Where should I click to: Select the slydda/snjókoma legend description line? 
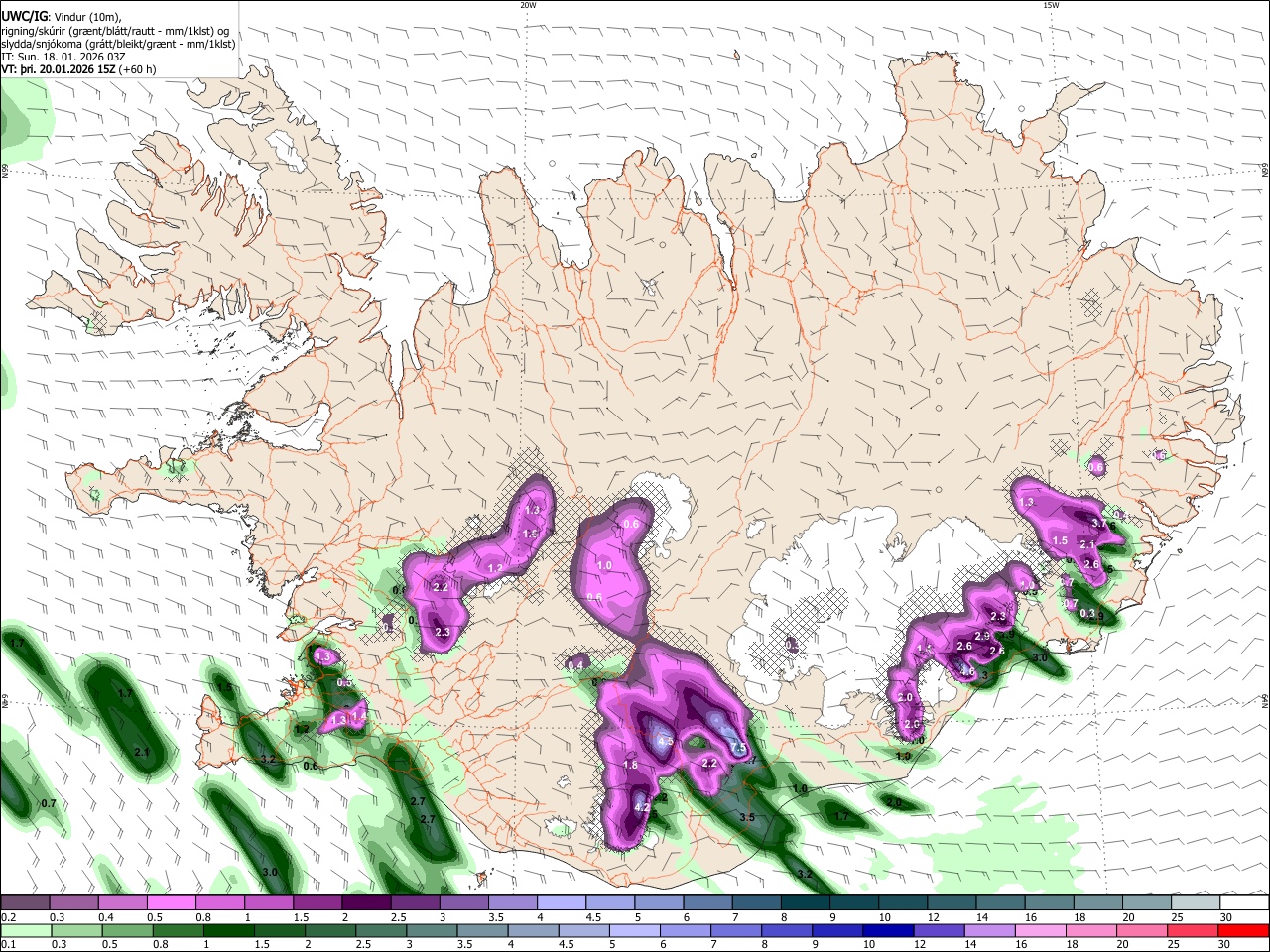coord(118,44)
